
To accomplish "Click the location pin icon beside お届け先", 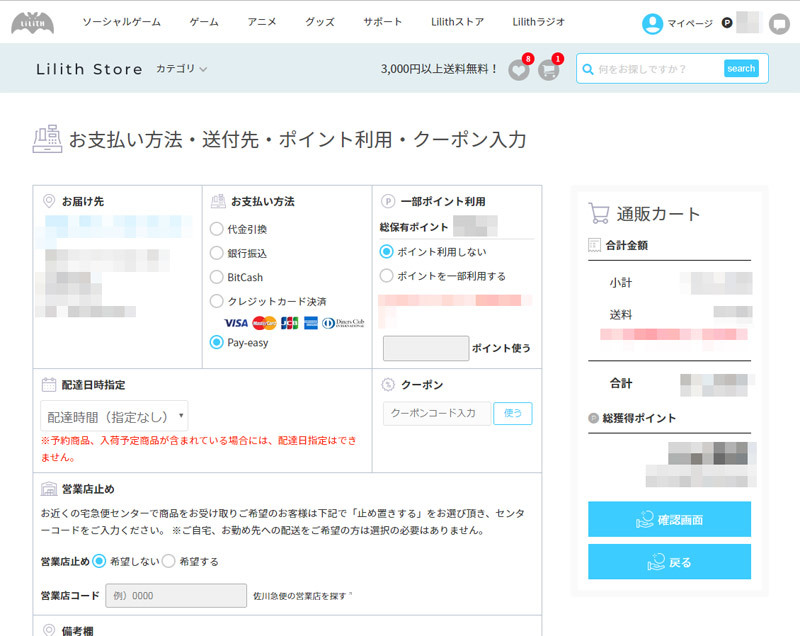I will click(x=49, y=201).
